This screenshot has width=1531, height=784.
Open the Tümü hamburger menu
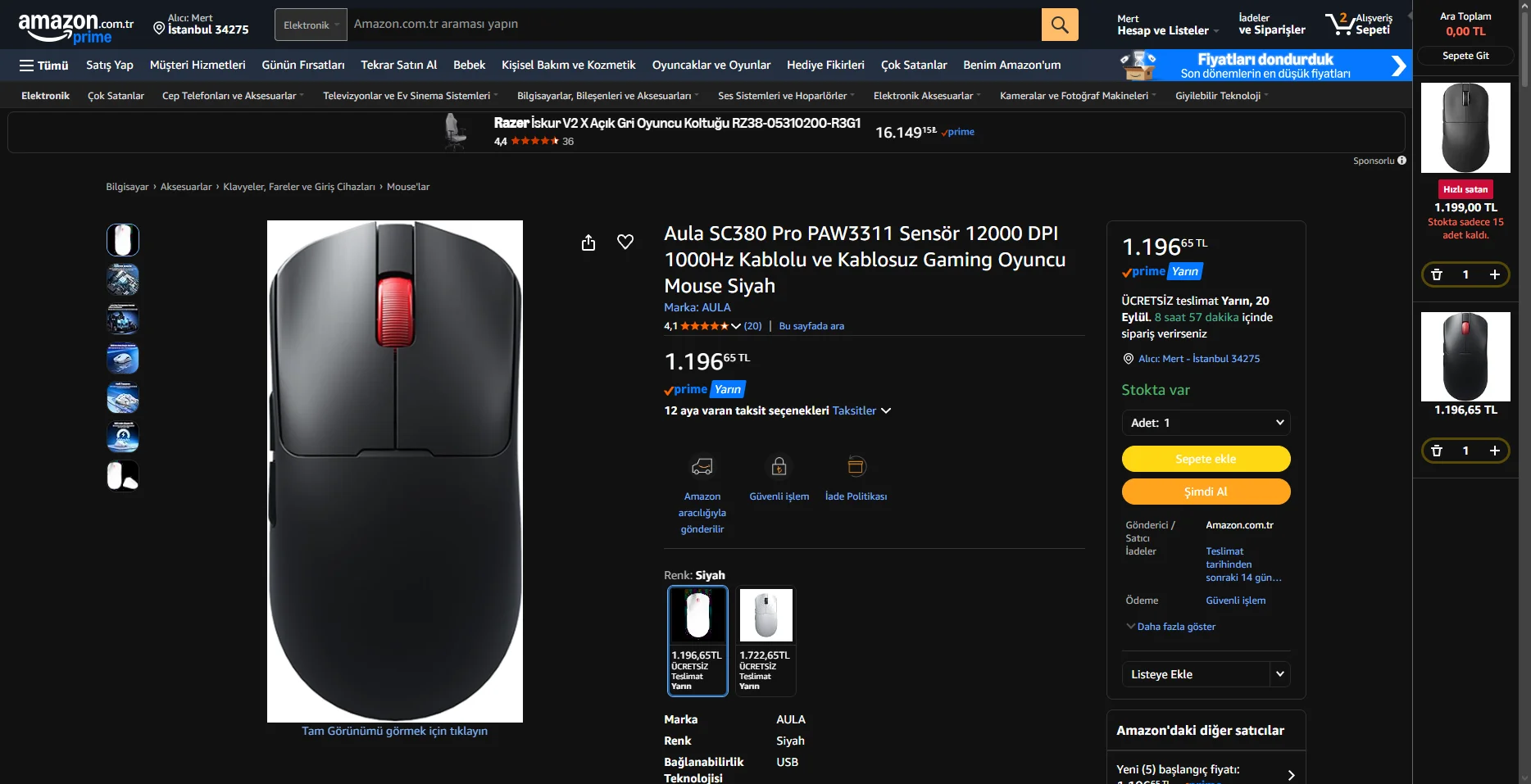(44, 66)
